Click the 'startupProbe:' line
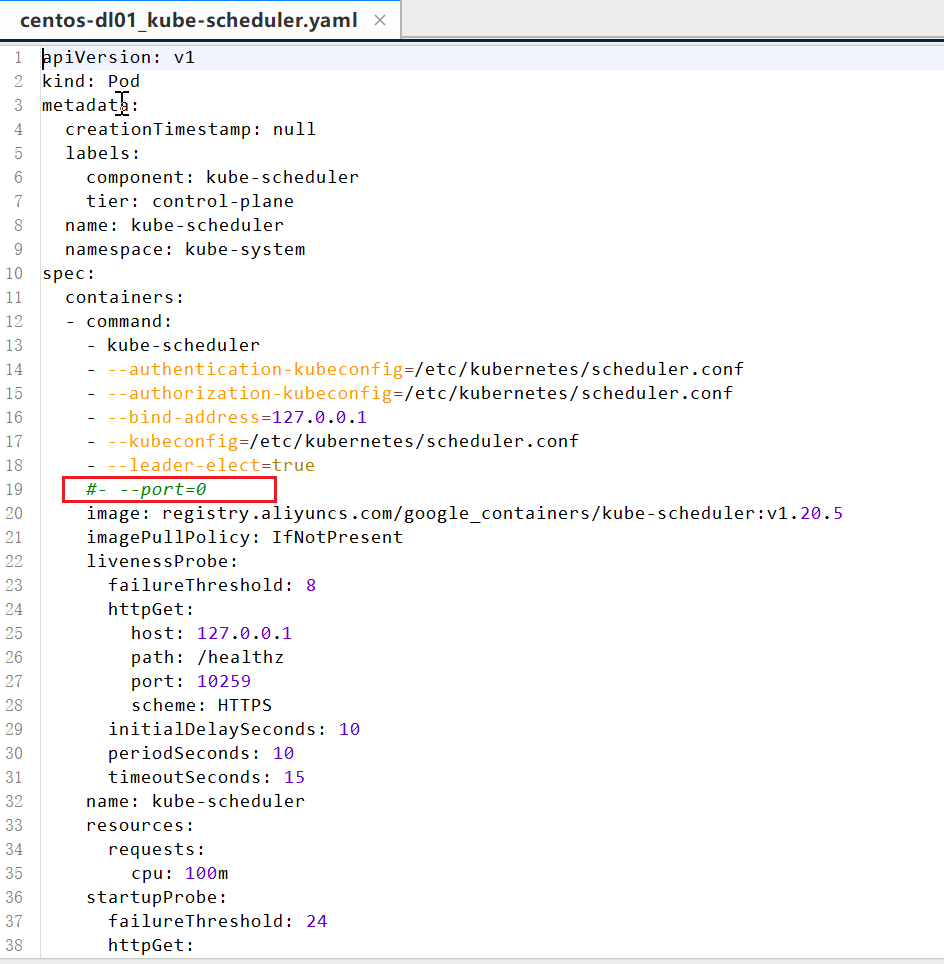The height and width of the screenshot is (964, 944). [157, 896]
